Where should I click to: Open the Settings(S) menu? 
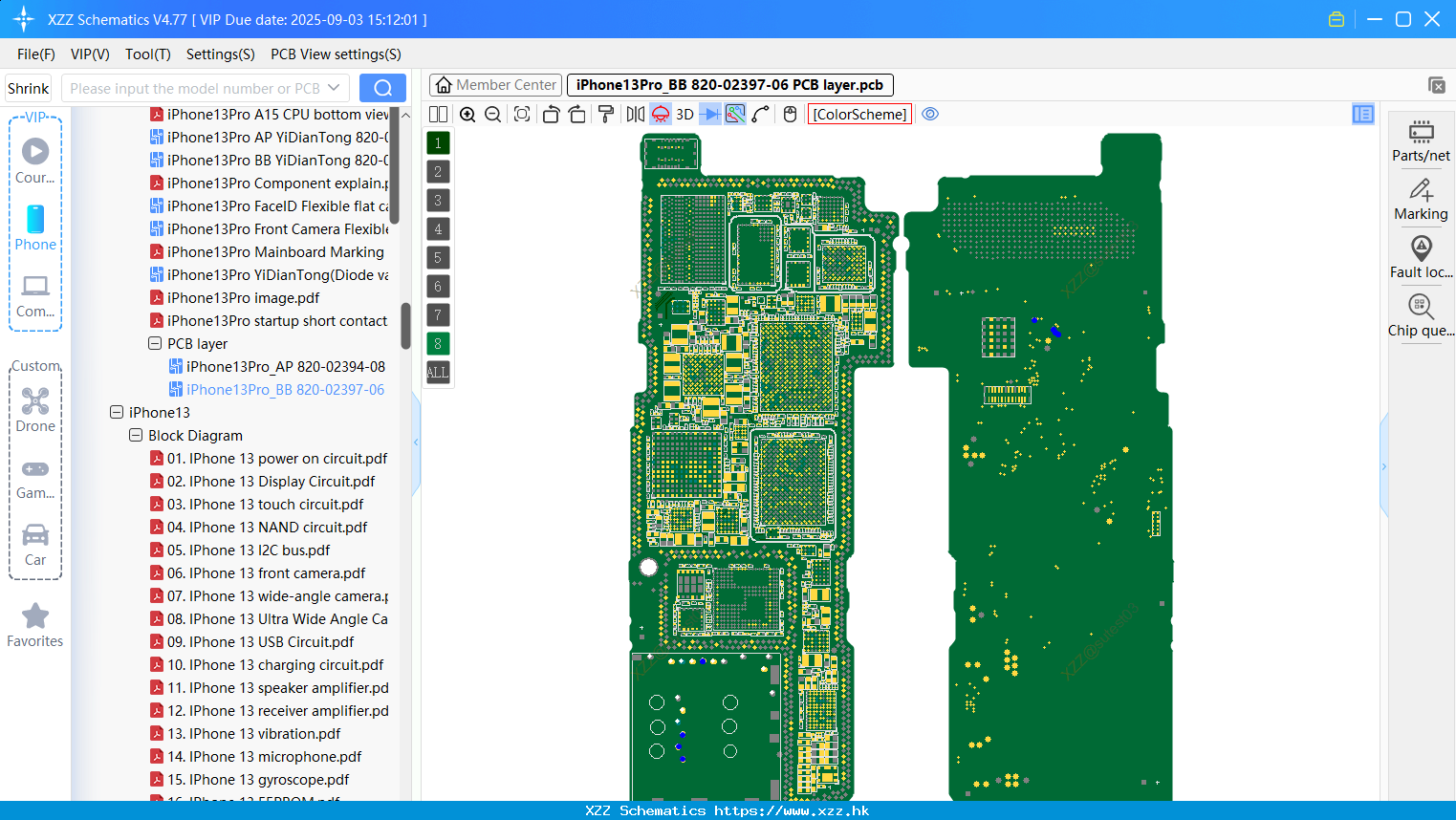pyautogui.click(x=221, y=54)
